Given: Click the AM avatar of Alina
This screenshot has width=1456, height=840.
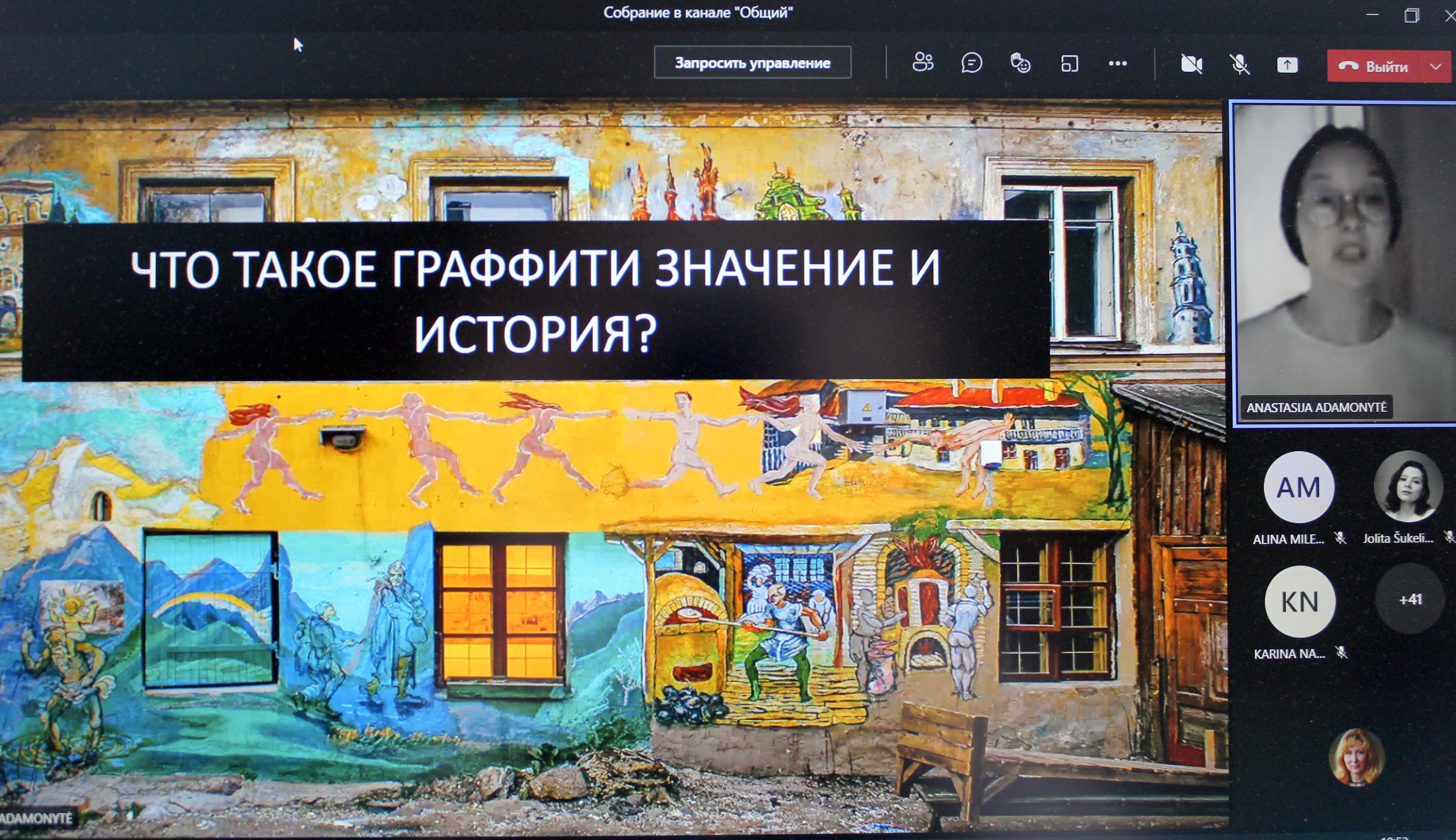Looking at the screenshot, I should point(1299,488).
